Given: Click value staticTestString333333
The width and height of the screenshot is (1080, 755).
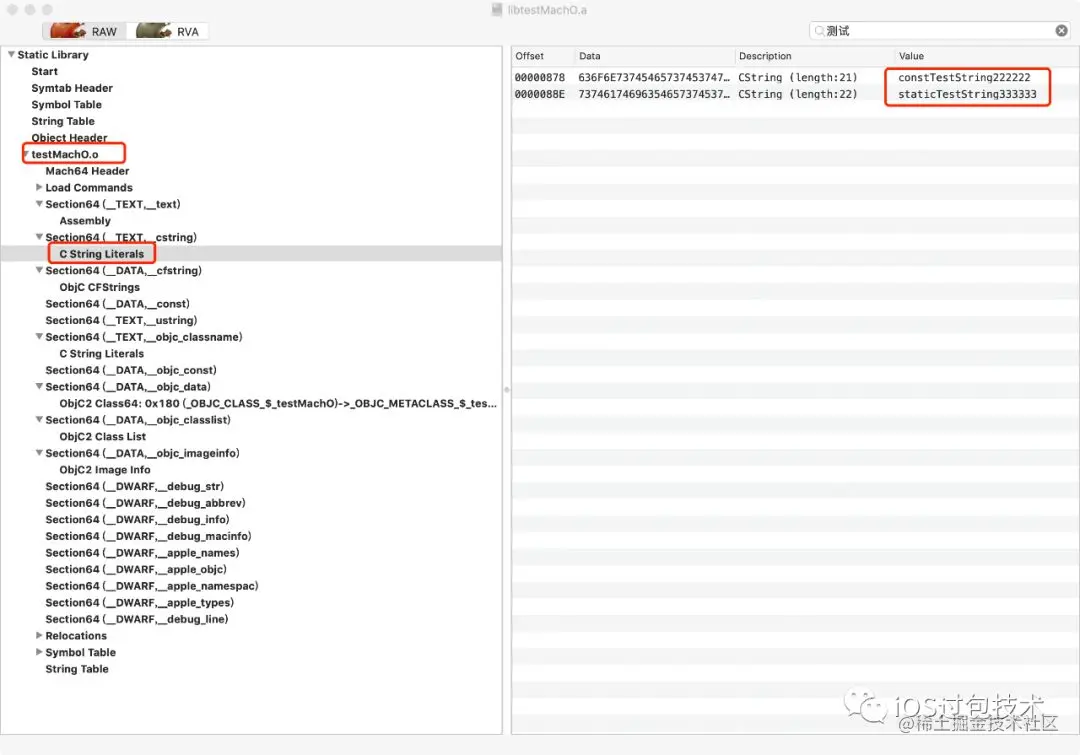Looking at the screenshot, I should [967, 94].
